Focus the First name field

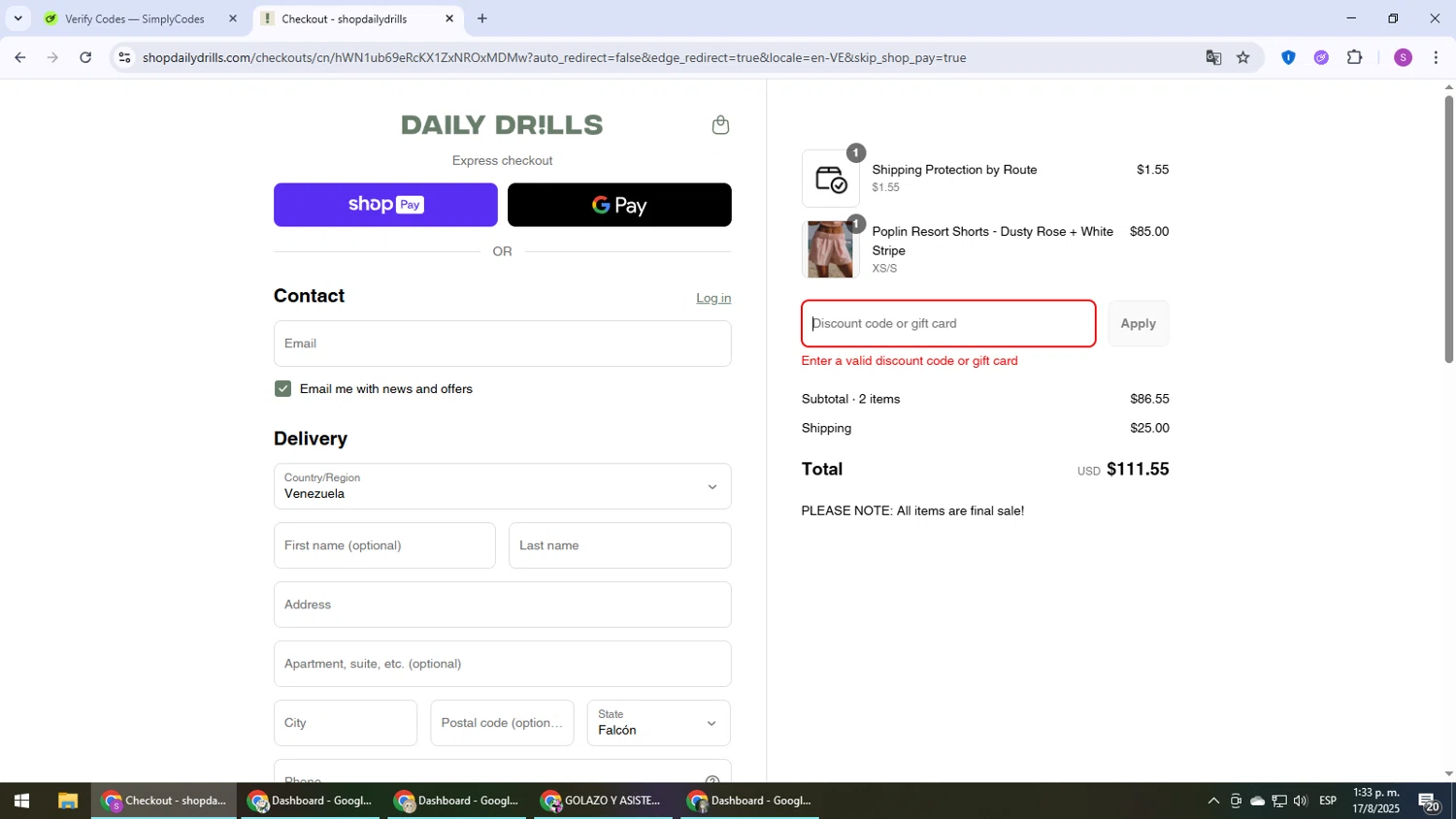click(384, 545)
